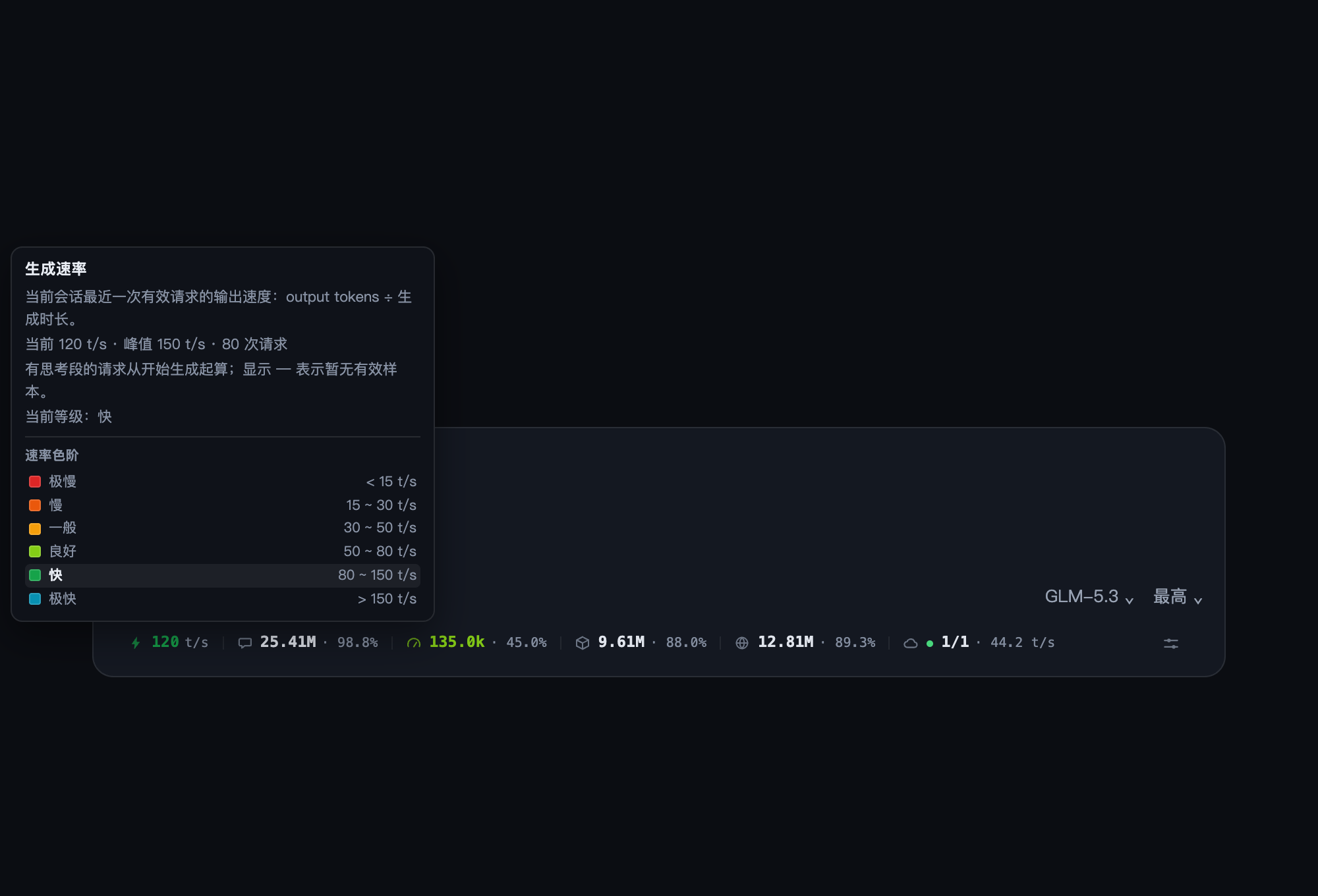The height and width of the screenshot is (896, 1318).
Task: Click the blue 极快 color swatch
Action: pyautogui.click(x=35, y=599)
